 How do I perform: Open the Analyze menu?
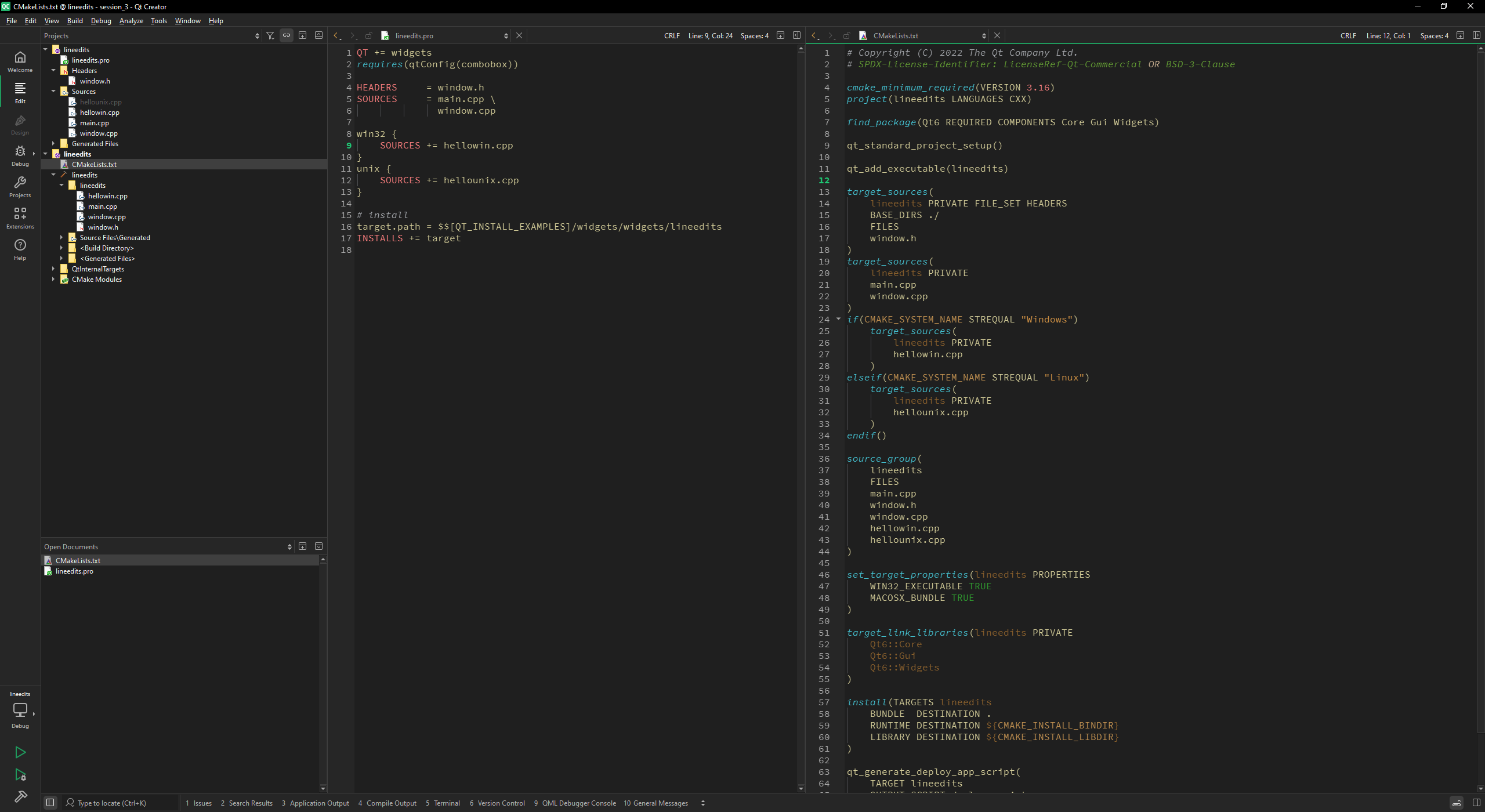tap(131, 20)
